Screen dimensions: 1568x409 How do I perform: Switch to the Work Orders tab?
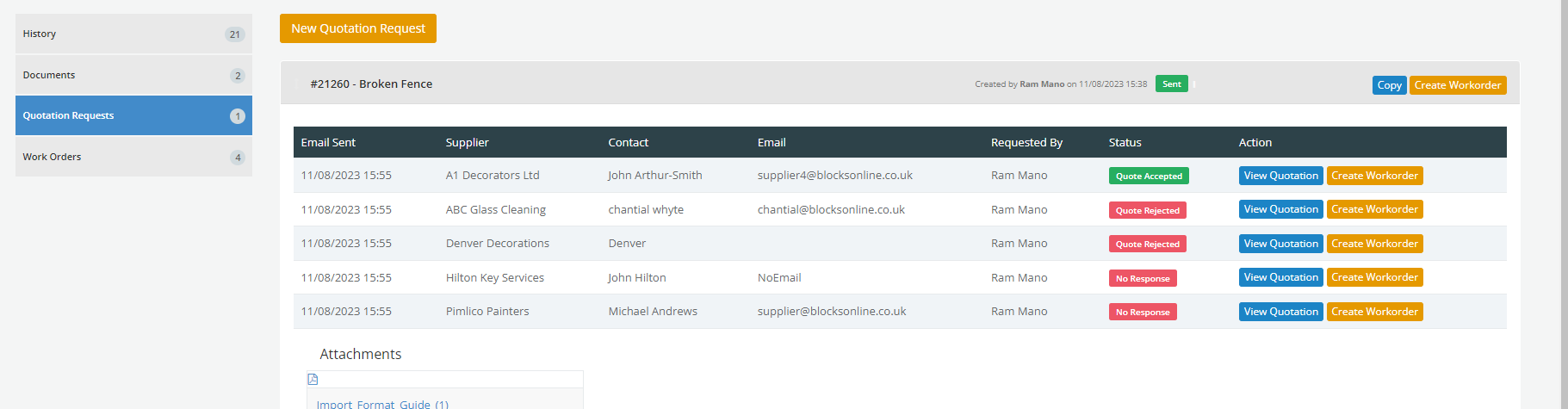[133, 157]
